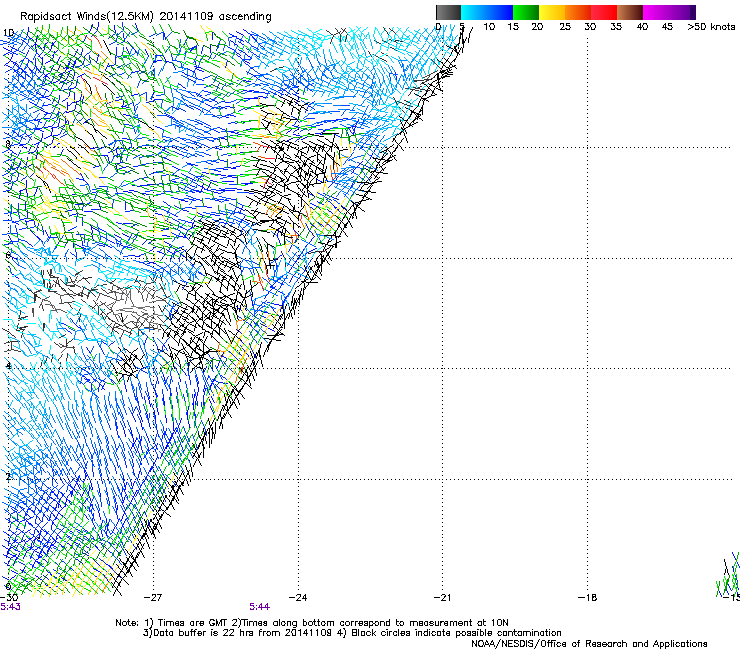The width and height of the screenshot is (740, 650).
Task: Click the '-27' longitude axis label
Action: click(x=153, y=598)
